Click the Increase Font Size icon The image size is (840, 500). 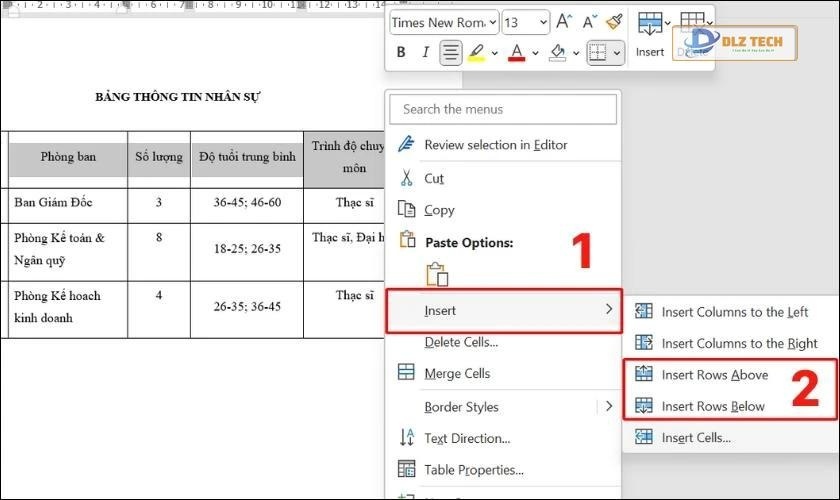[x=565, y=22]
